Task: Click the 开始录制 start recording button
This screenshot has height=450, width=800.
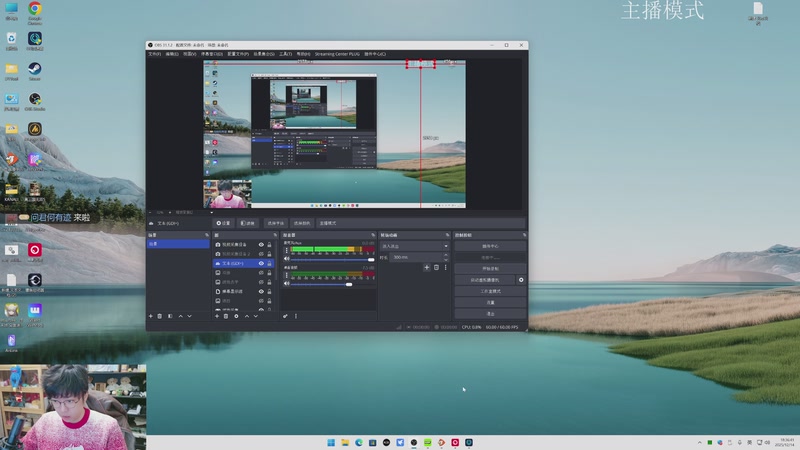Action: click(490, 268)
